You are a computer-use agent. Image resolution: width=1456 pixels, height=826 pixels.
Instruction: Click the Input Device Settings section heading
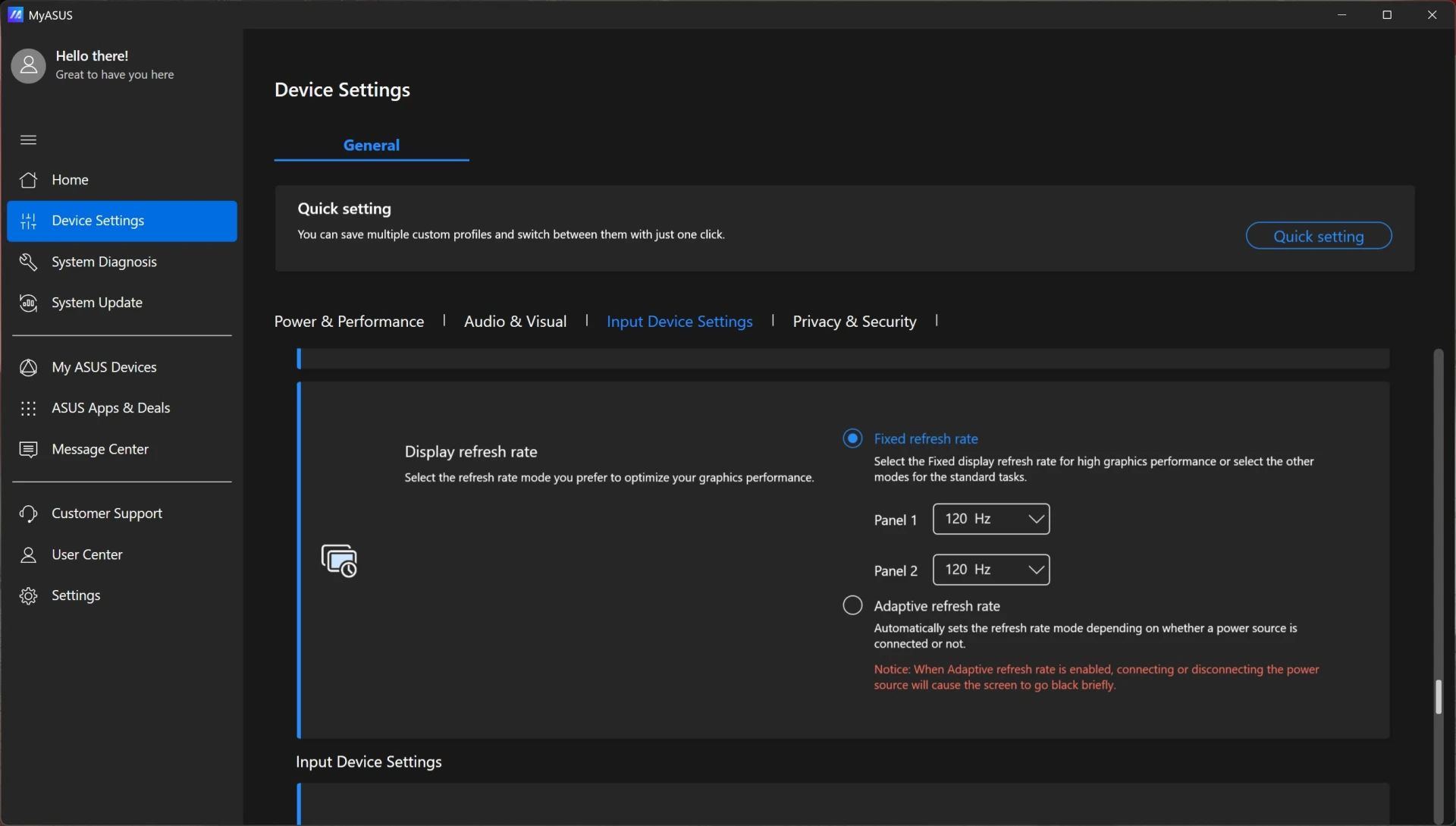pos(369,762)
